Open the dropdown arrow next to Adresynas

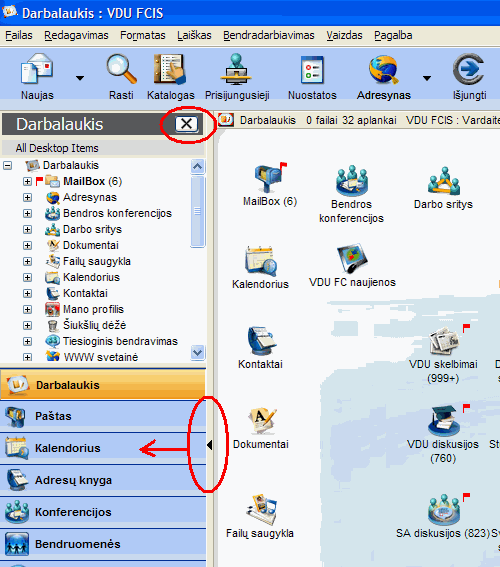[x=427, y=78]
